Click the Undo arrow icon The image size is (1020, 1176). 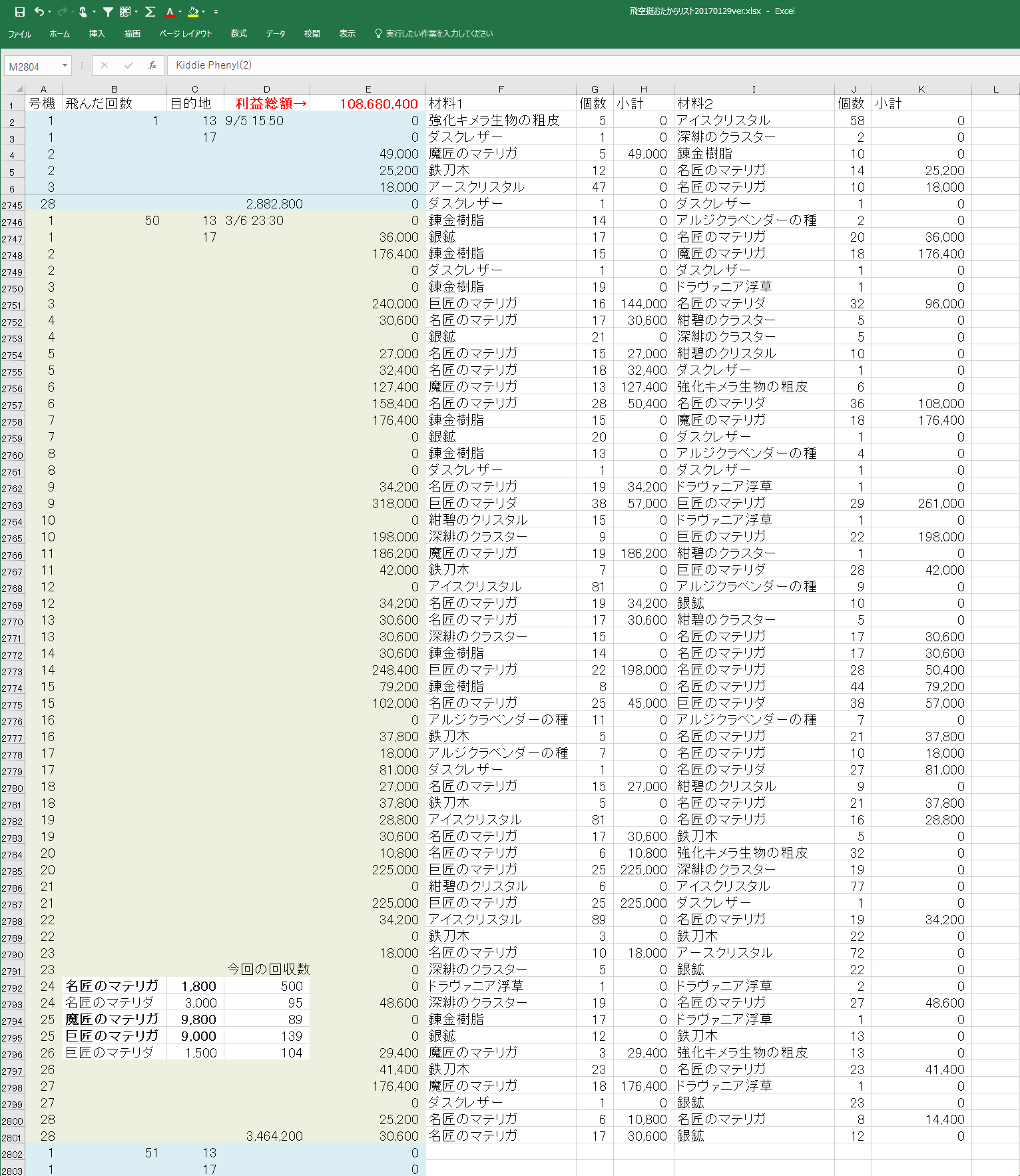(39, 11)
